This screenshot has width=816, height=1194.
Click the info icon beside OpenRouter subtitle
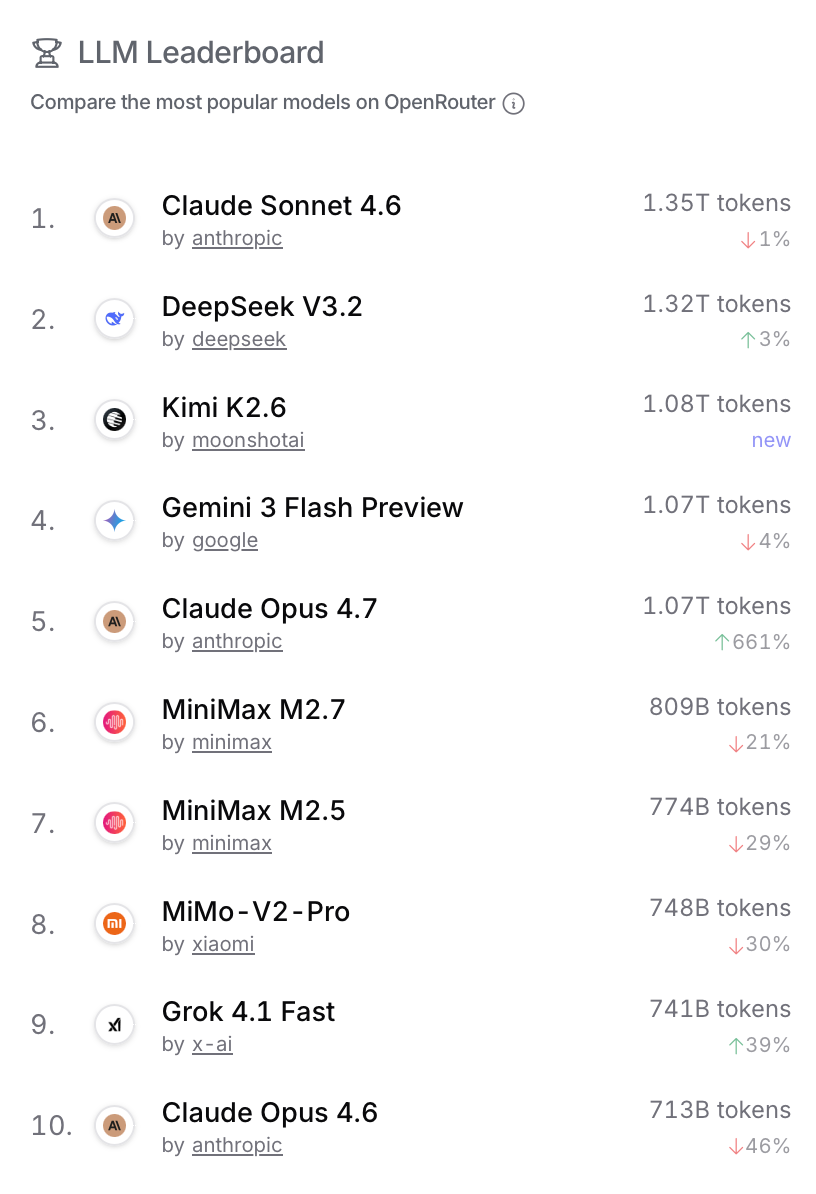513,103
